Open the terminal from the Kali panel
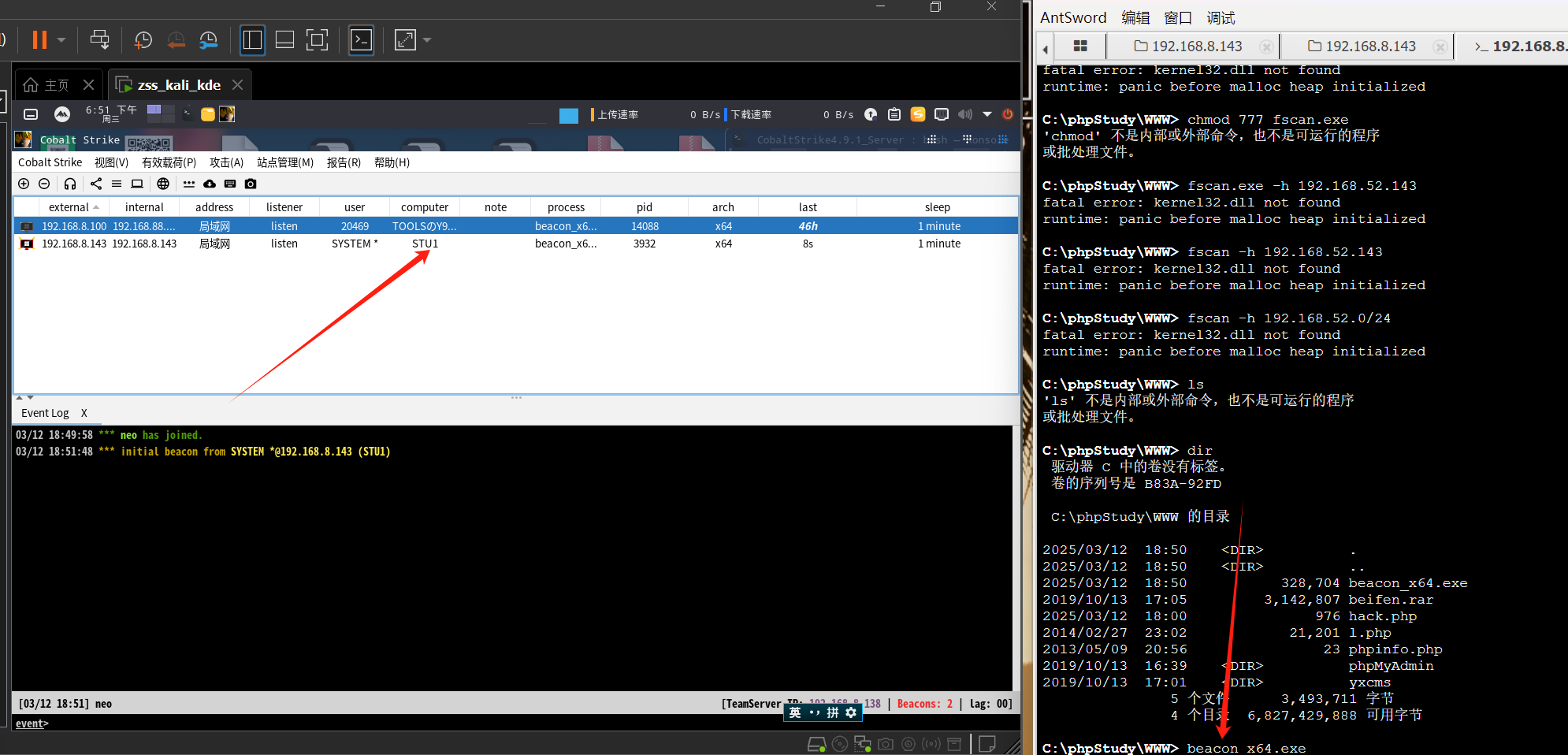The width and height of the screenshot is (1568, 755). tap(188, 114)
